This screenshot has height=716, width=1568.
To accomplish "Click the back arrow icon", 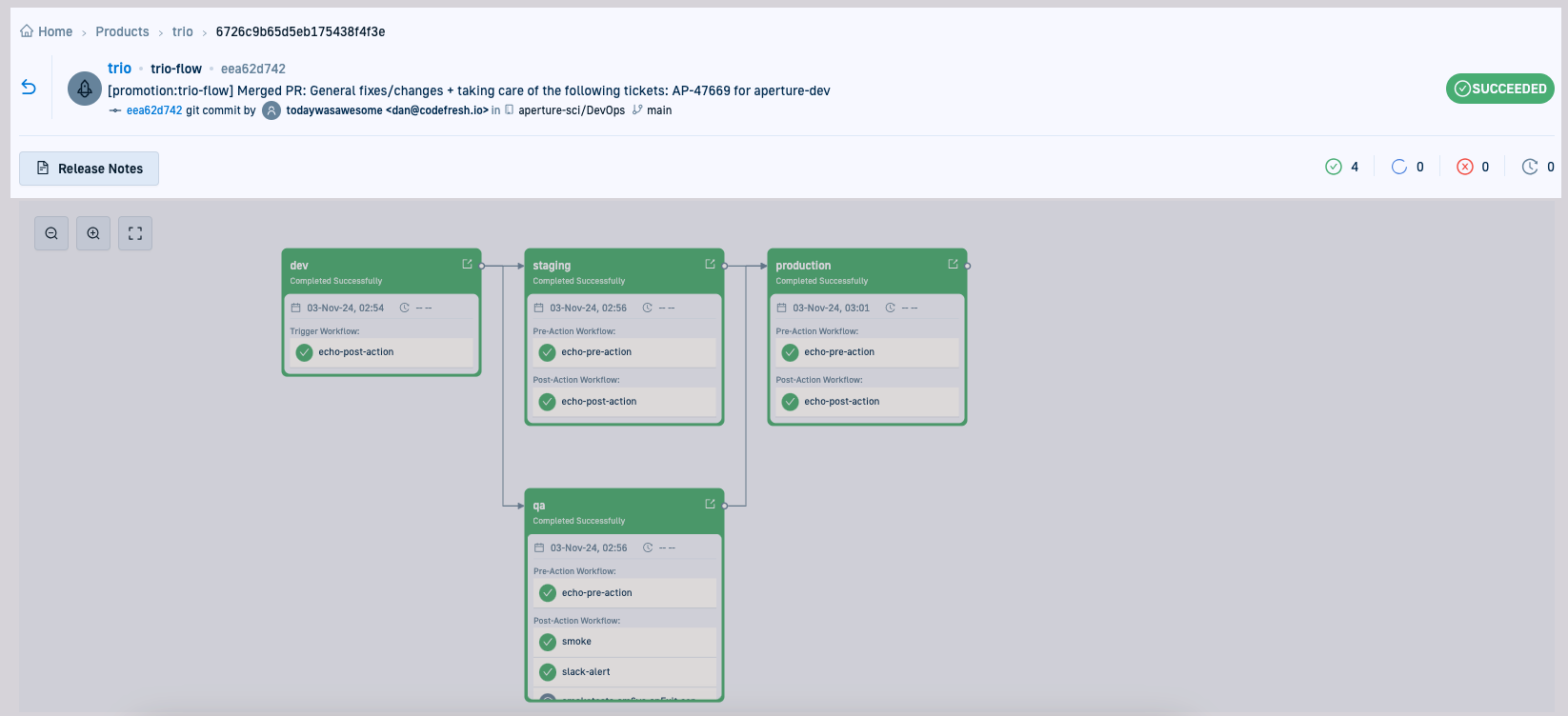I will tap(29, 88).
